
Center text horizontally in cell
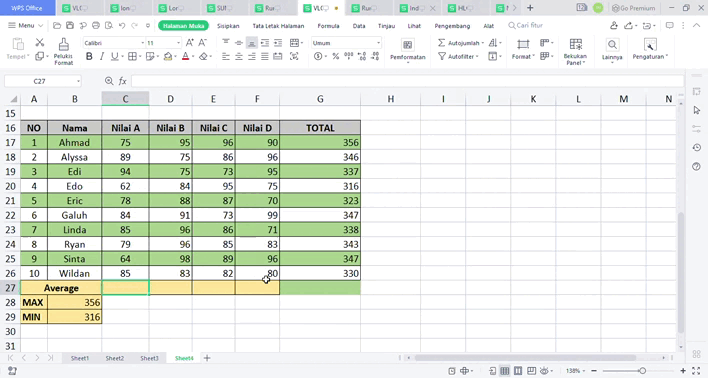239,56
